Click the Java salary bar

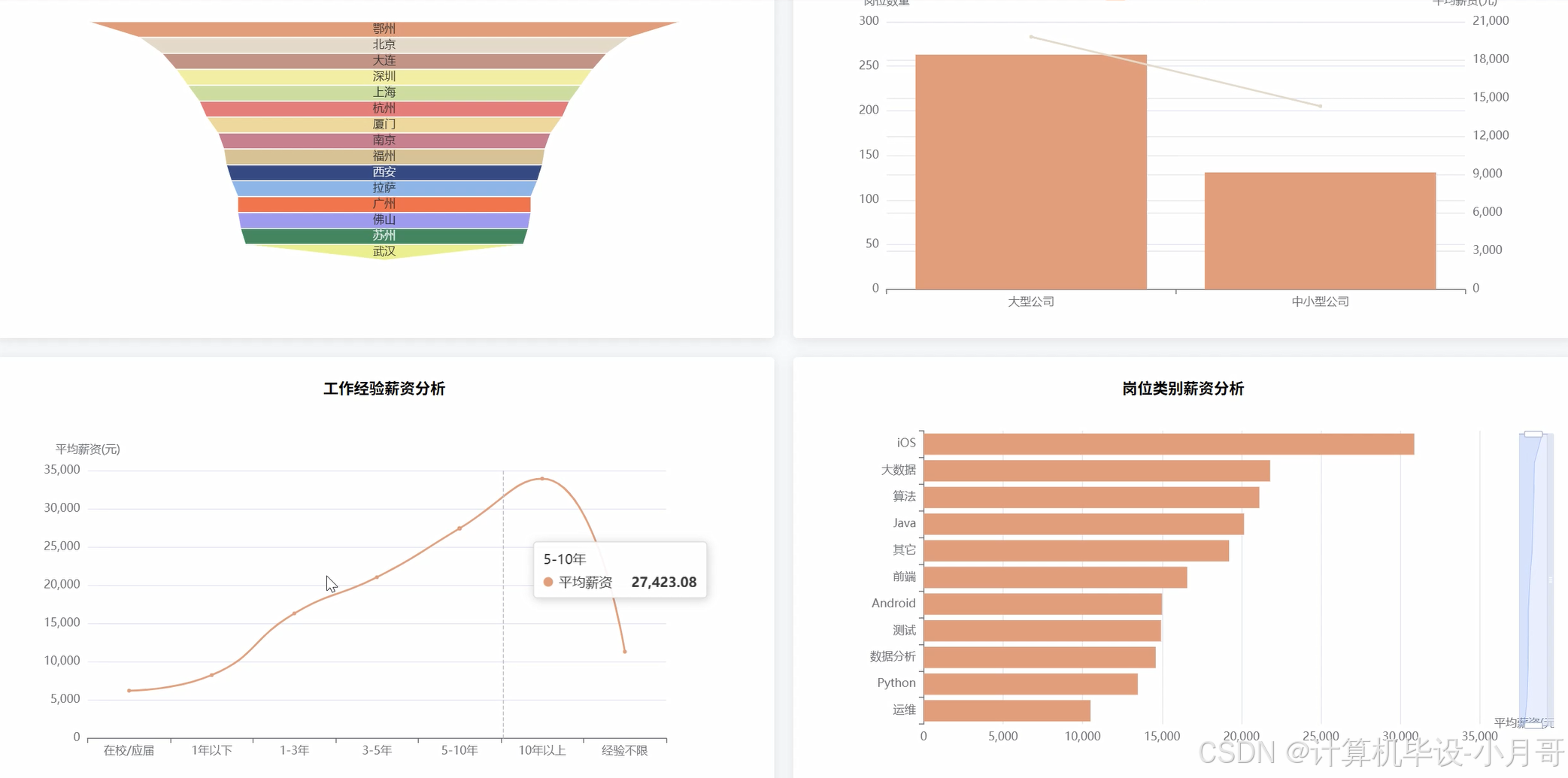1083,524
